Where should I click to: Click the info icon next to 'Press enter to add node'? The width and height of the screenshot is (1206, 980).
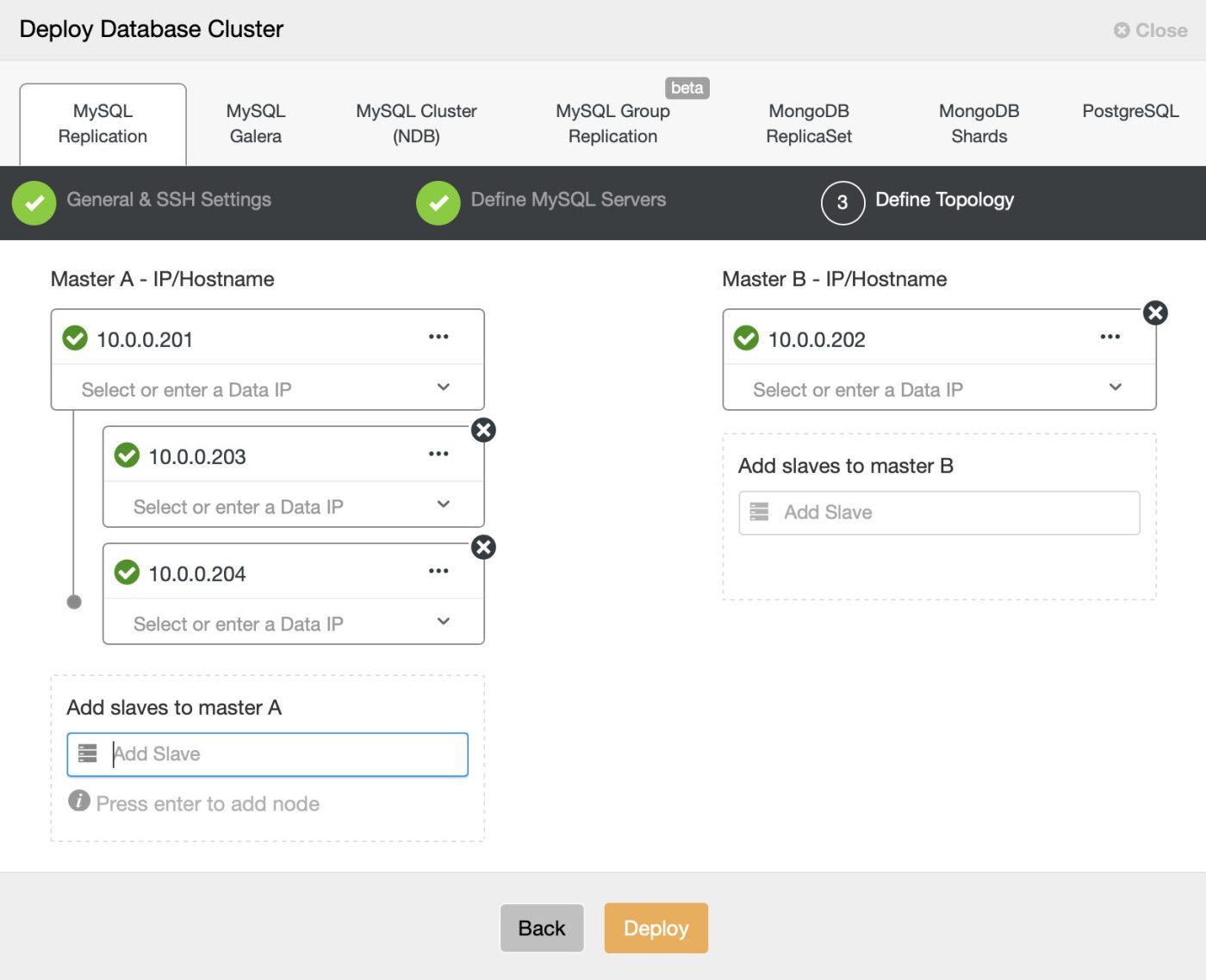point(78,801)
